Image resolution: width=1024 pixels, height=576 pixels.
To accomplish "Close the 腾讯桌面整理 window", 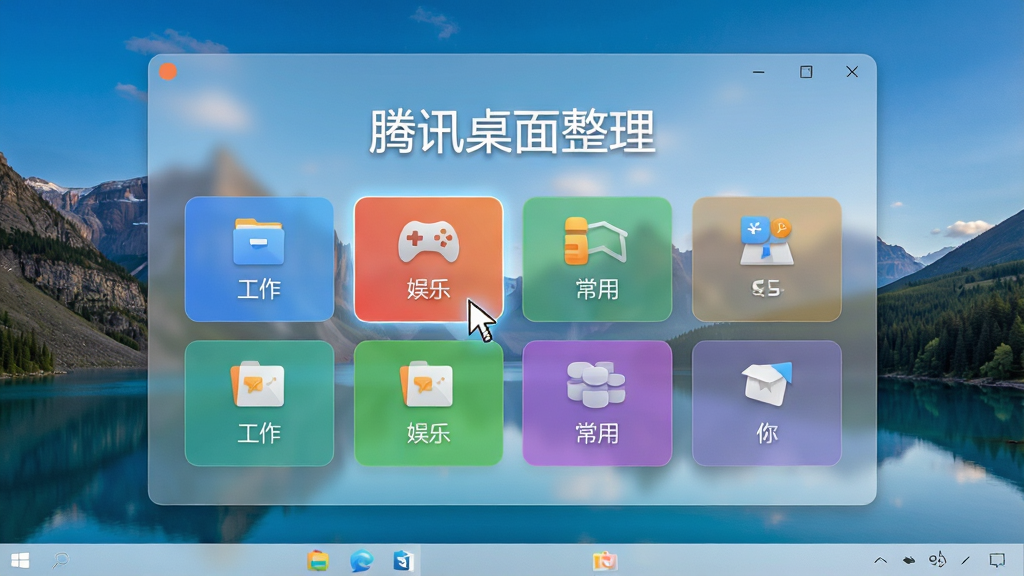I will 852,72.
